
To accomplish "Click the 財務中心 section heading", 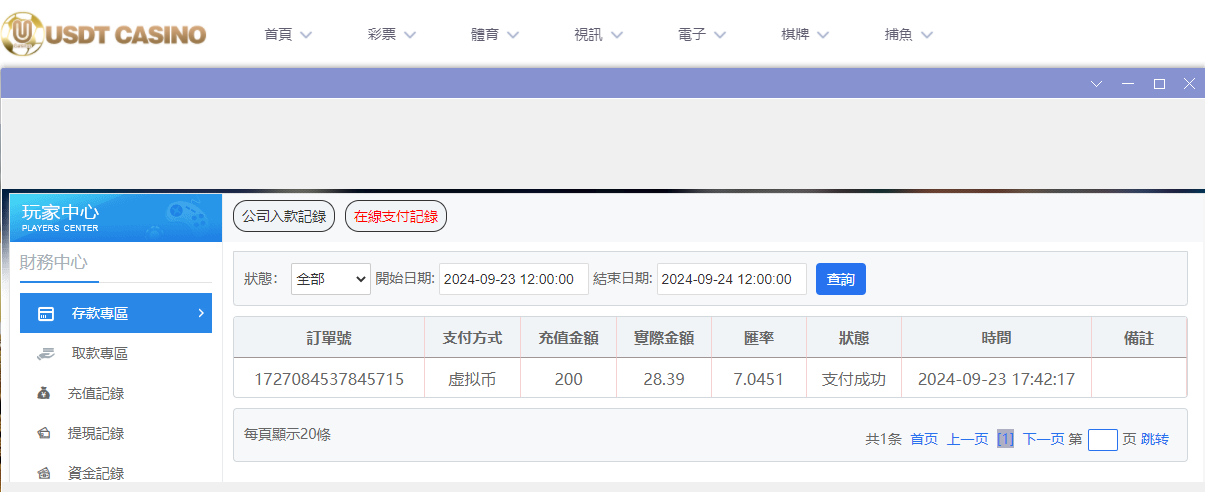I will [x=54, y=263].
